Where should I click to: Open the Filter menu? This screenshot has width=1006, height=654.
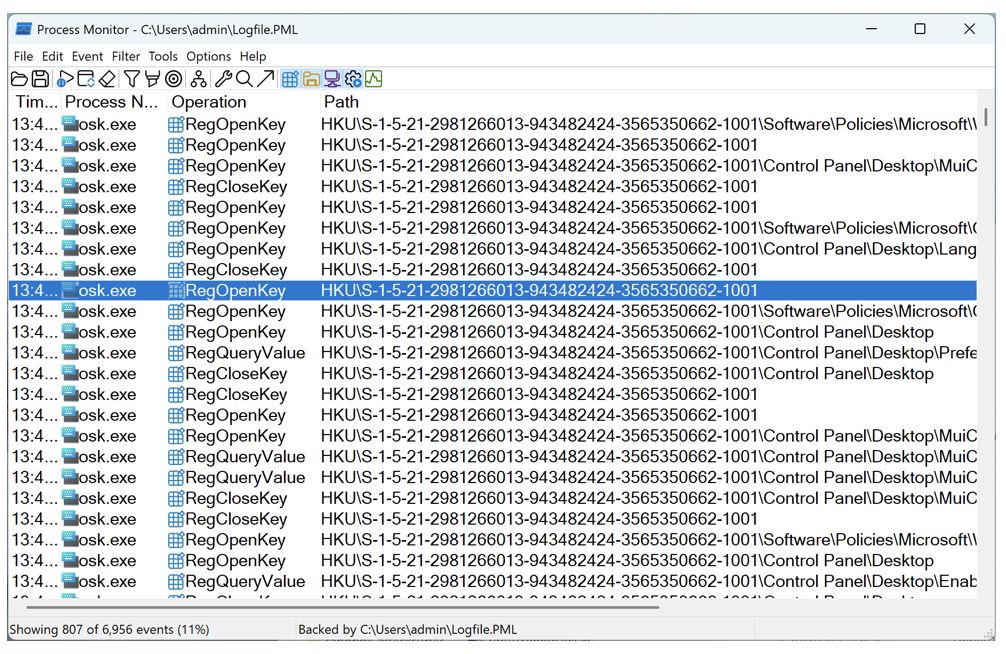click(126, 56)
